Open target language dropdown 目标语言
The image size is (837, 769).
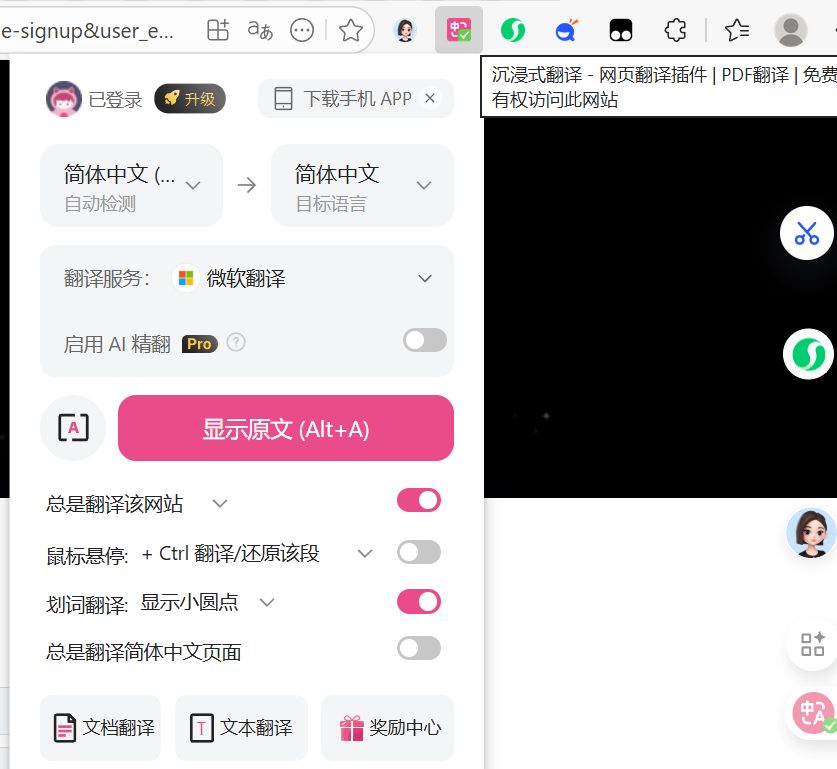pos(362,186)
